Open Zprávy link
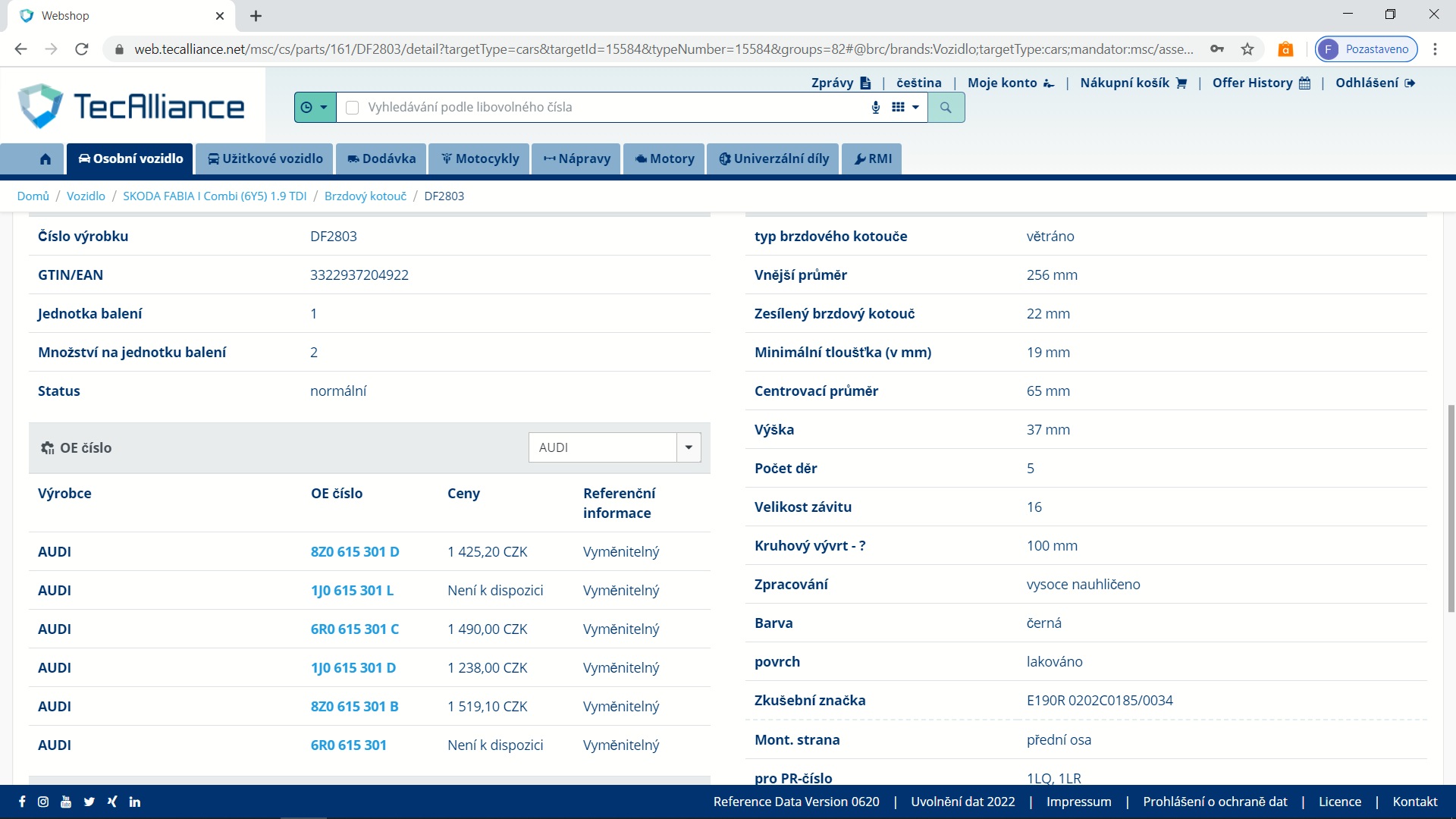This screenshot has height=819, width=1456. click(840, 83)
